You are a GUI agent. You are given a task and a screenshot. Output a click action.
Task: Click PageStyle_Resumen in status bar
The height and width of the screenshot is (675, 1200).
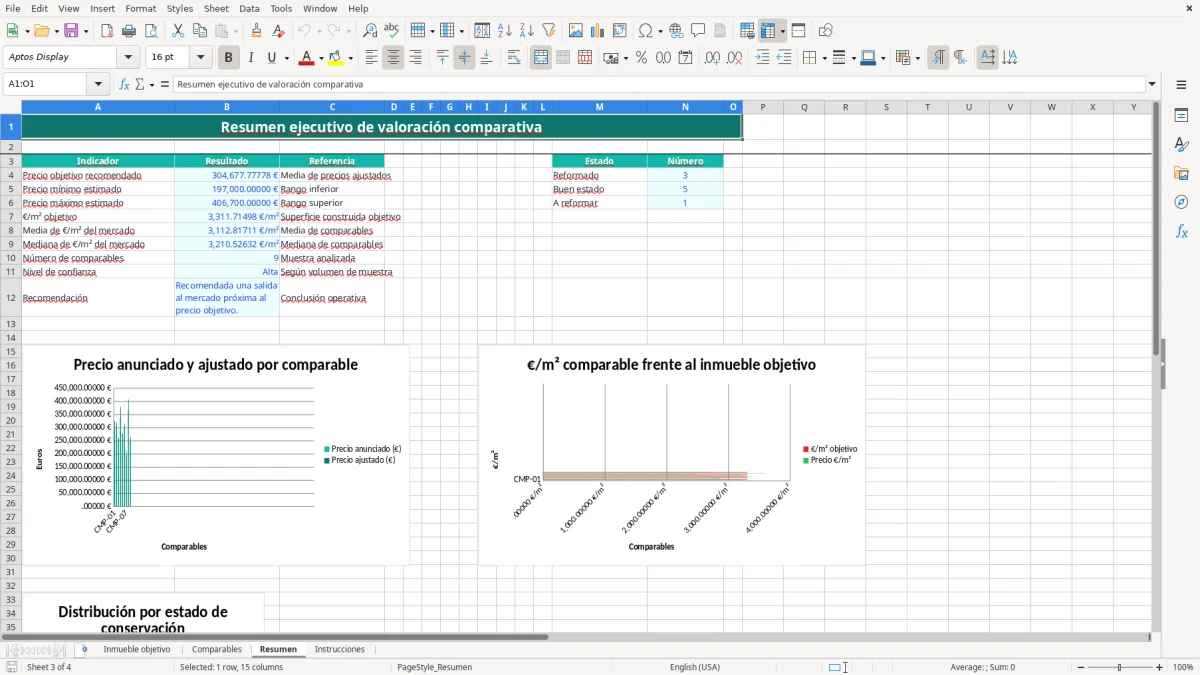coord(435,667)
